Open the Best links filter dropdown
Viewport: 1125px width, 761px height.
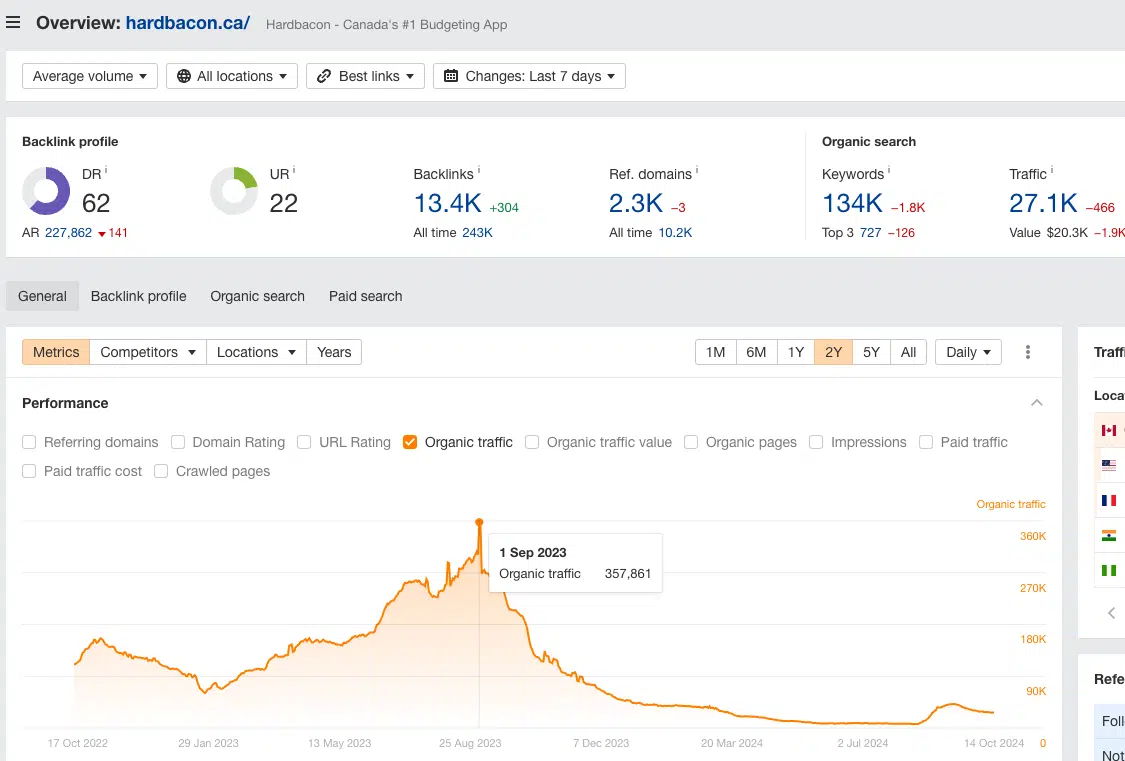(x=365, y=75)
